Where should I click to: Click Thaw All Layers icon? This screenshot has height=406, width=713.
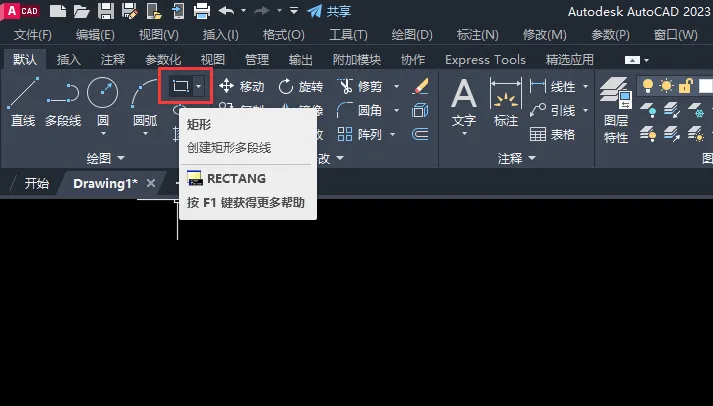pos(696,134)
